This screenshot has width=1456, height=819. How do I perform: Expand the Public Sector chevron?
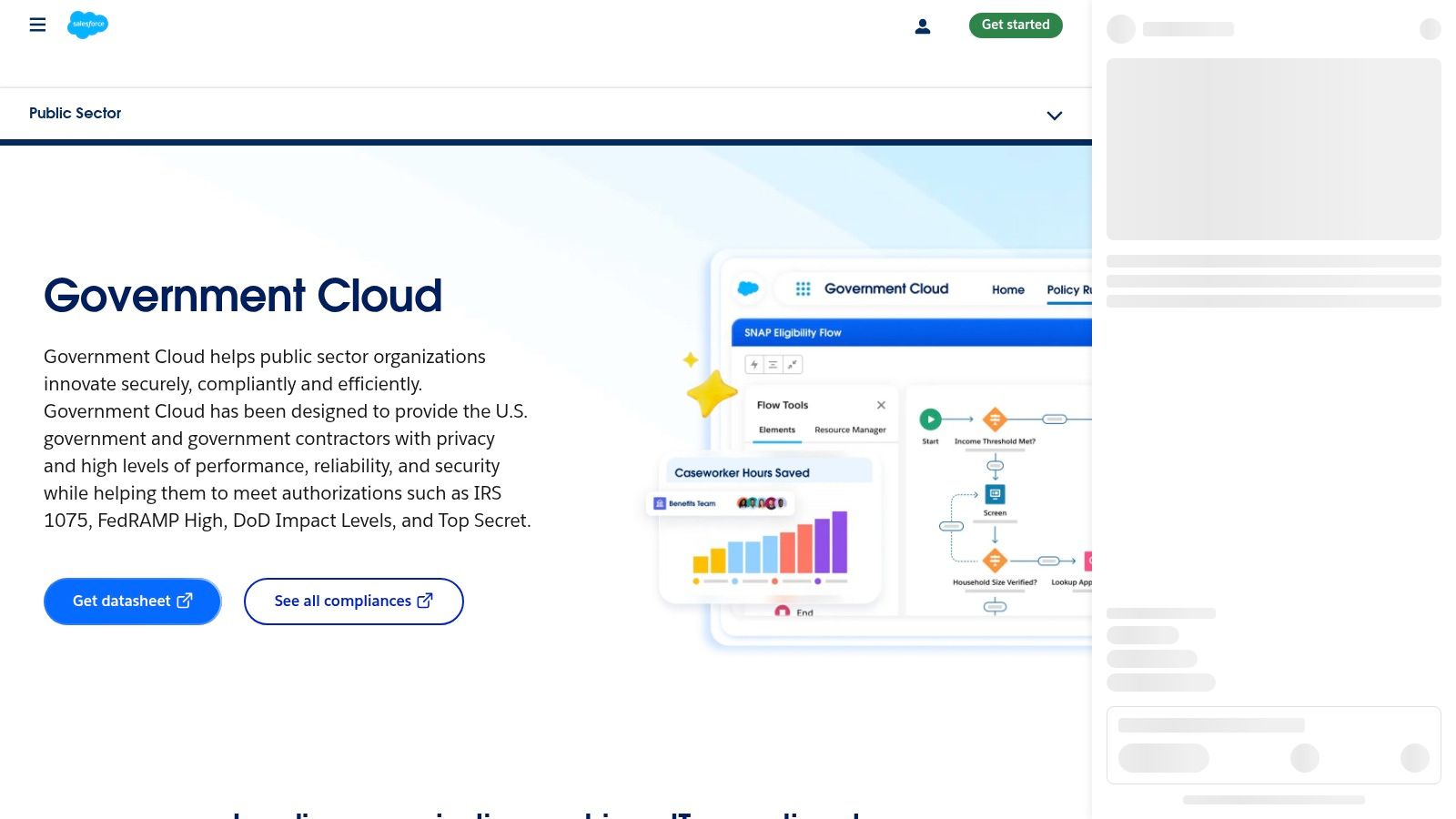click(1055, 116)
